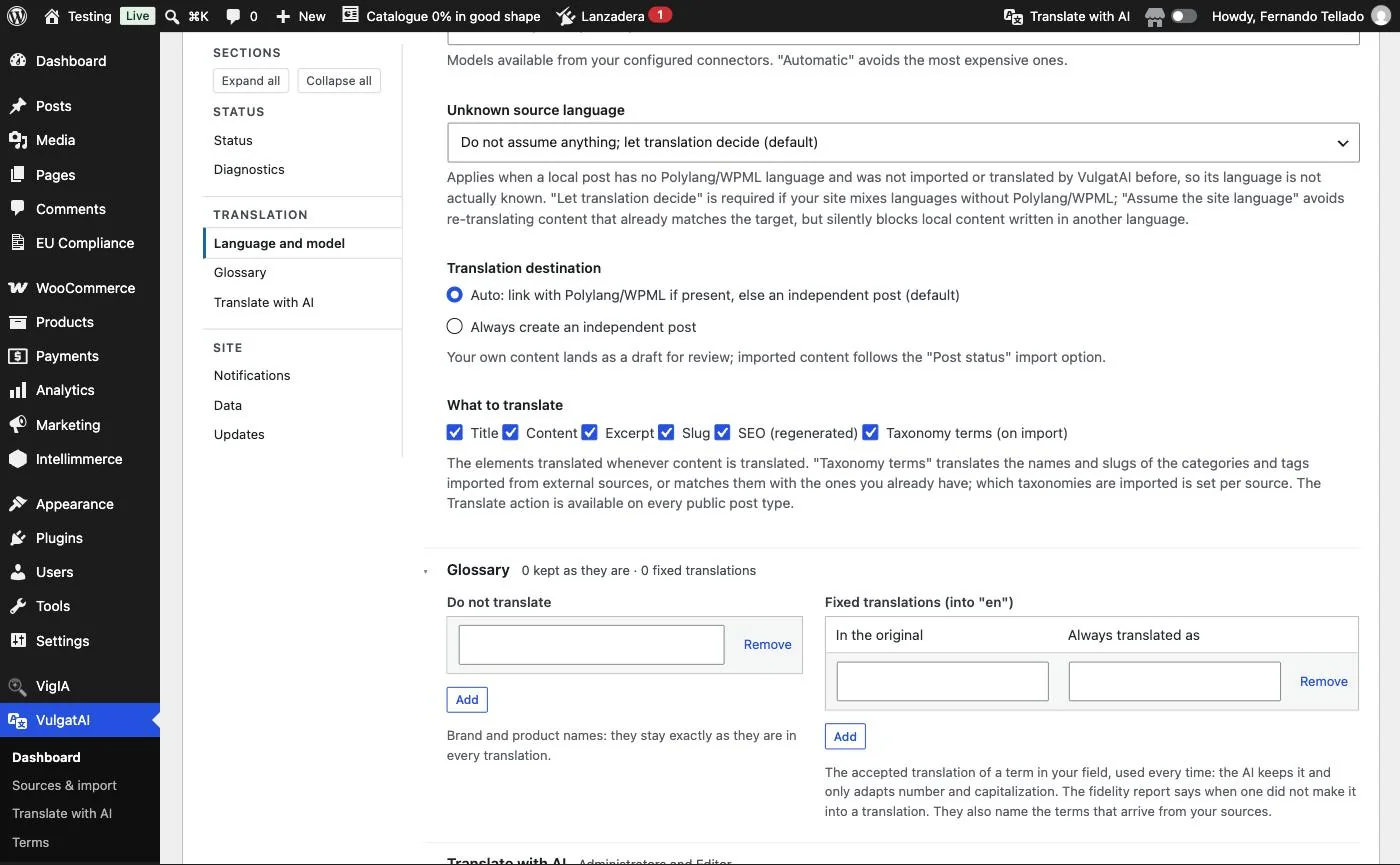This screenshot has width=1400, height=865.
Task: Click the VigIA sidebar icon
Action: click(x=18, y=686)
